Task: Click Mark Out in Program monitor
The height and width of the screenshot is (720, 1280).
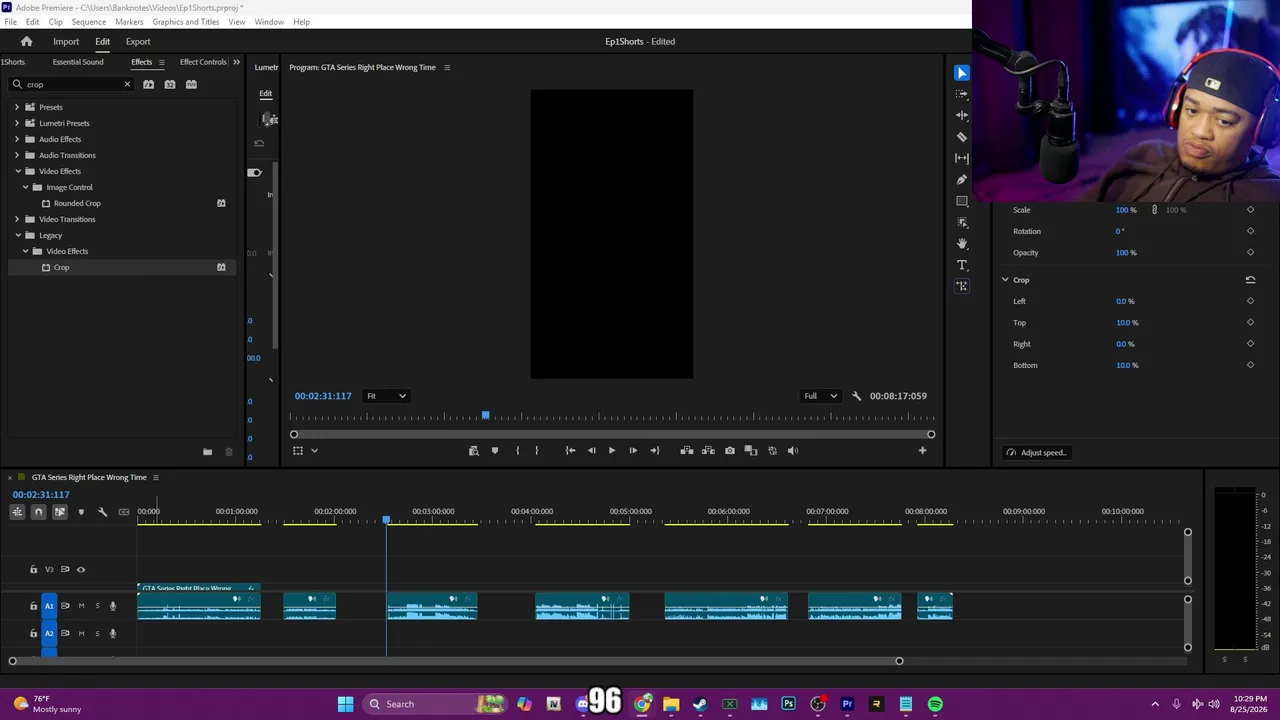Action: pyautogui.click(x=537, y=451)
